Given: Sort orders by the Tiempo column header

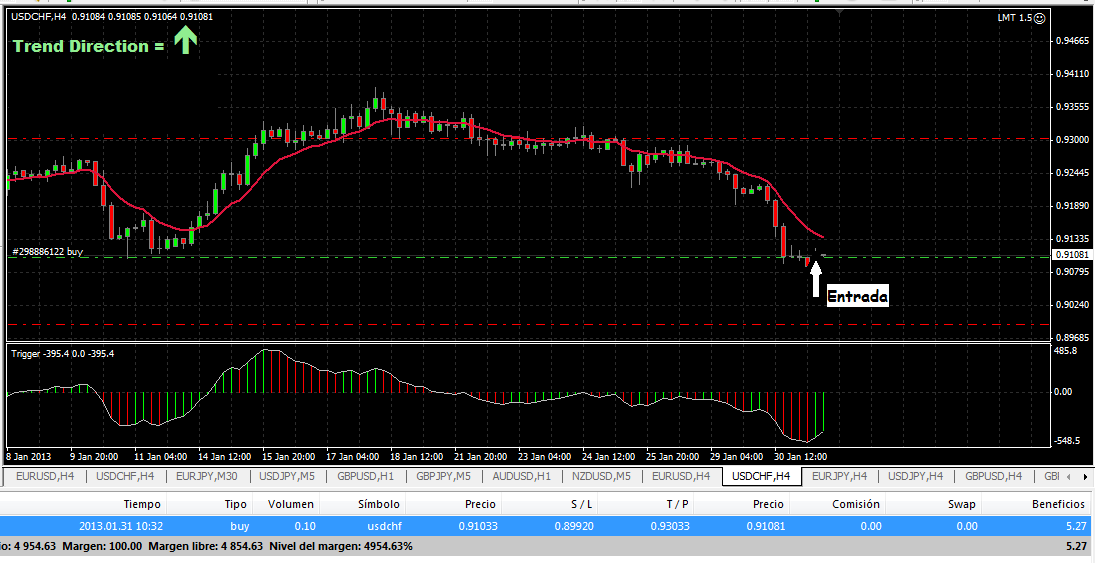Looking at the screenshot, I should 142,504.
